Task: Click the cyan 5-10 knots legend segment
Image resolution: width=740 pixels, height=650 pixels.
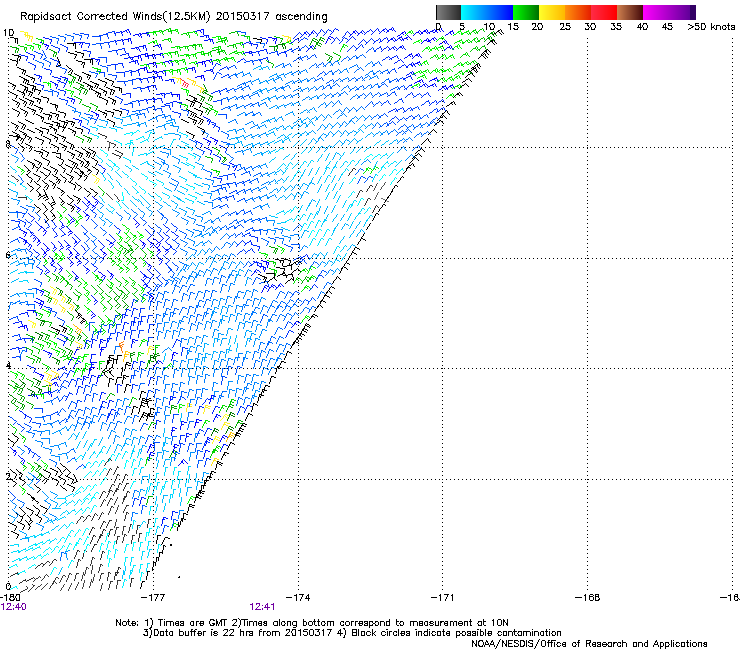Action: (474, 12)
